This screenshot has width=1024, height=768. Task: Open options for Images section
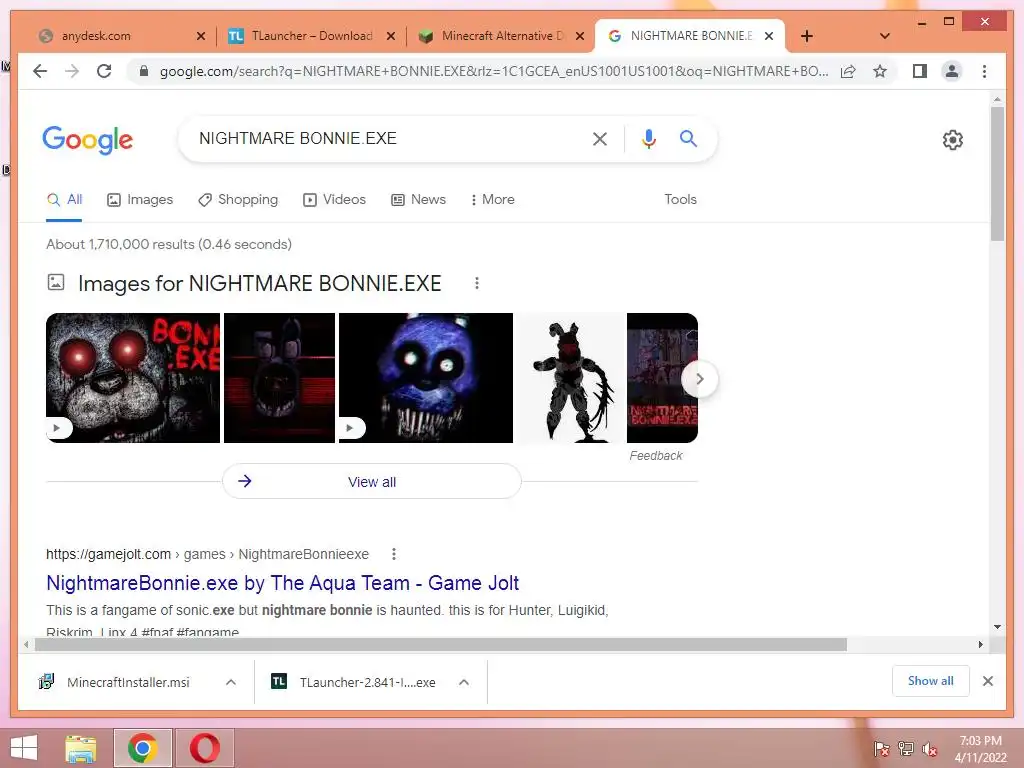pyautogui.click(x=477, y=283)
